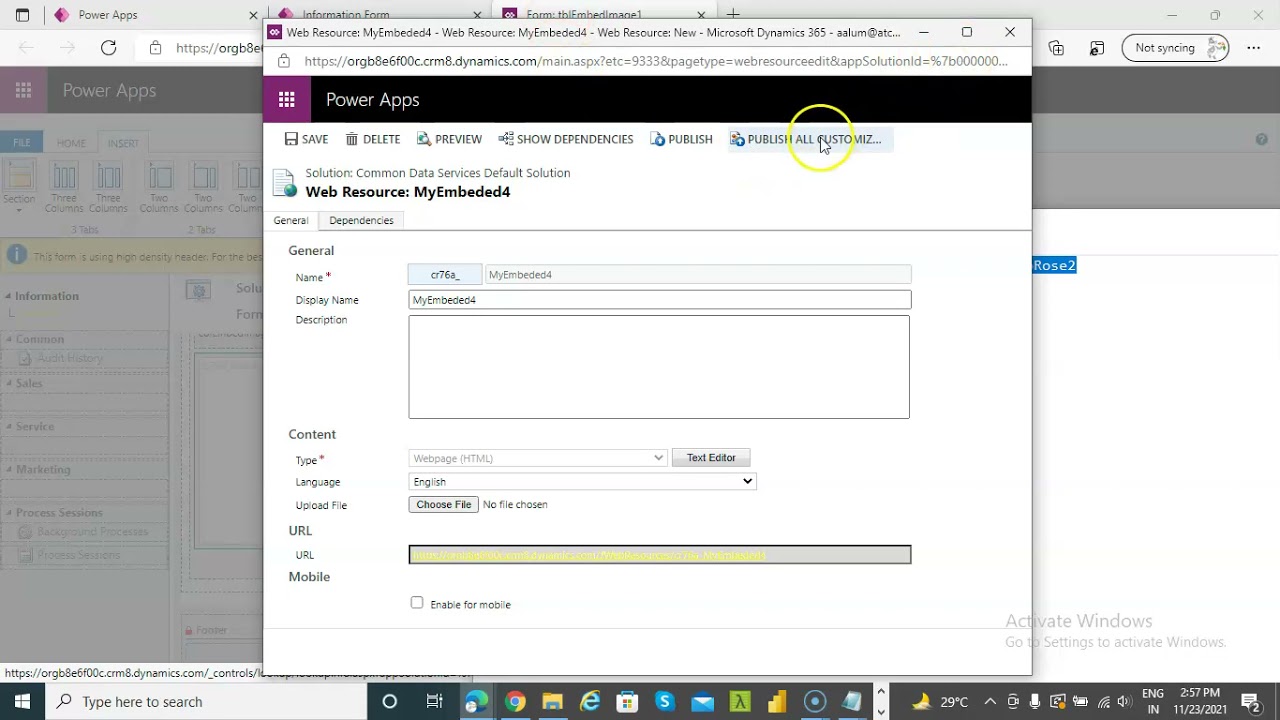Viewport: 1280px width, 720px height.
Task: Click the Text Editor button
Action: tap(711, 458)
